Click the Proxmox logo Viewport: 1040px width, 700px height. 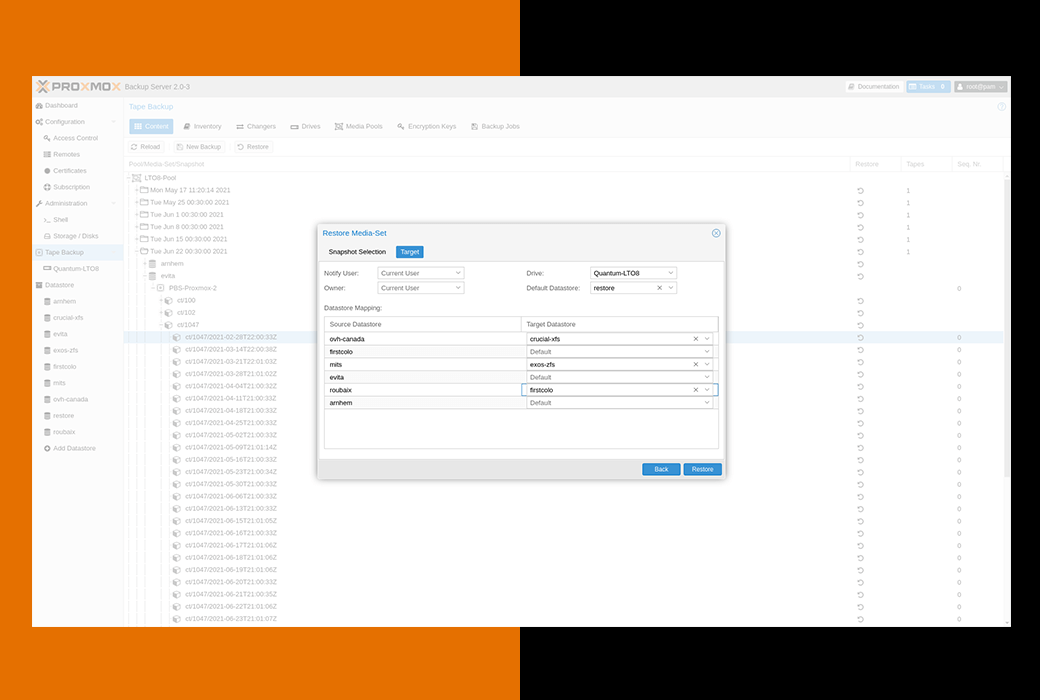(78, 87)
